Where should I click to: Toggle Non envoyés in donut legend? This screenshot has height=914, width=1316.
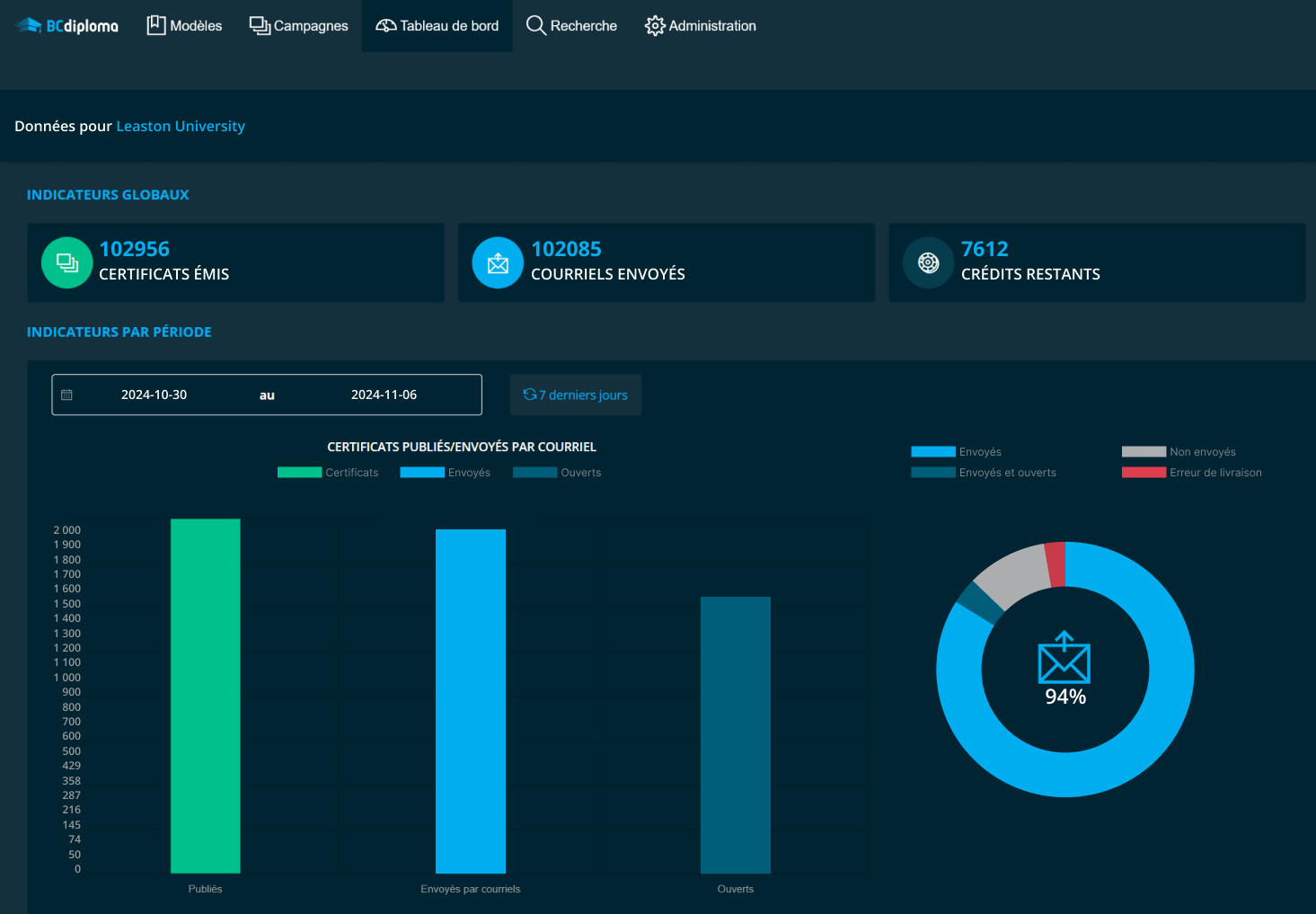[x=1179, y=452]
